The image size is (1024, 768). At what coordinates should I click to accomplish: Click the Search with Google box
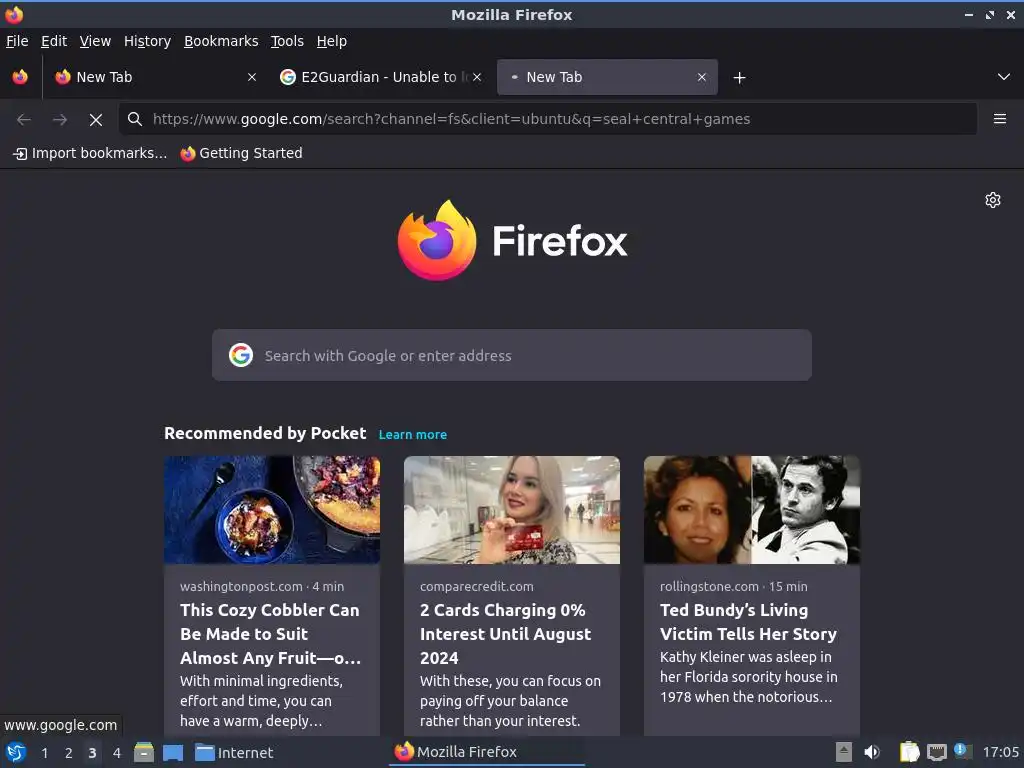pyautogui.click(x=511, y=355)
